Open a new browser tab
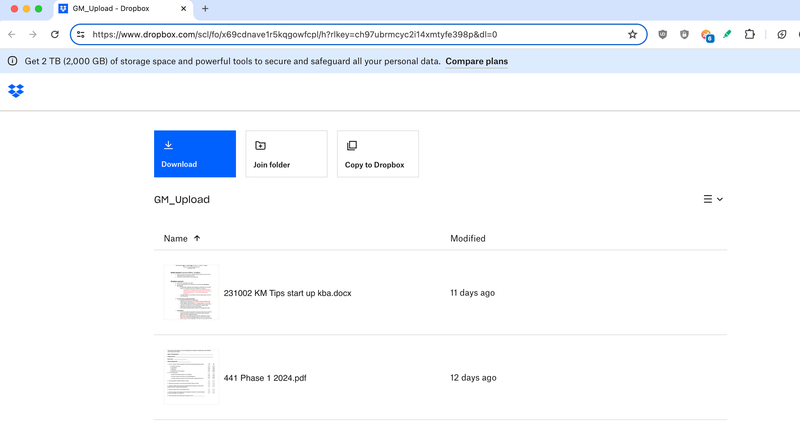 point(205,9)
